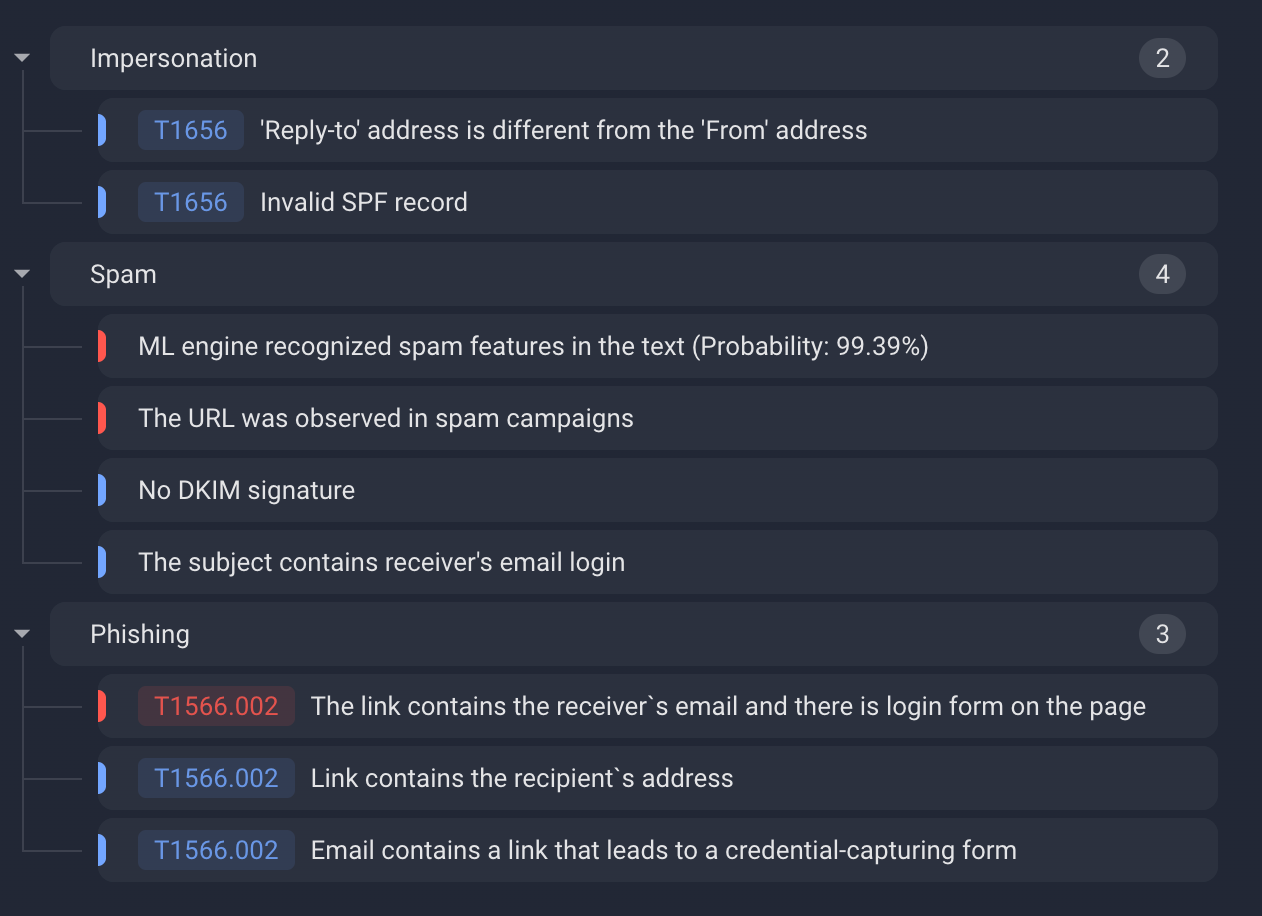Image resolution: width=1262 pixels, height=916 pixels.
Task: Click the Phishing count badge showing 3
Action: (1162, 634)
